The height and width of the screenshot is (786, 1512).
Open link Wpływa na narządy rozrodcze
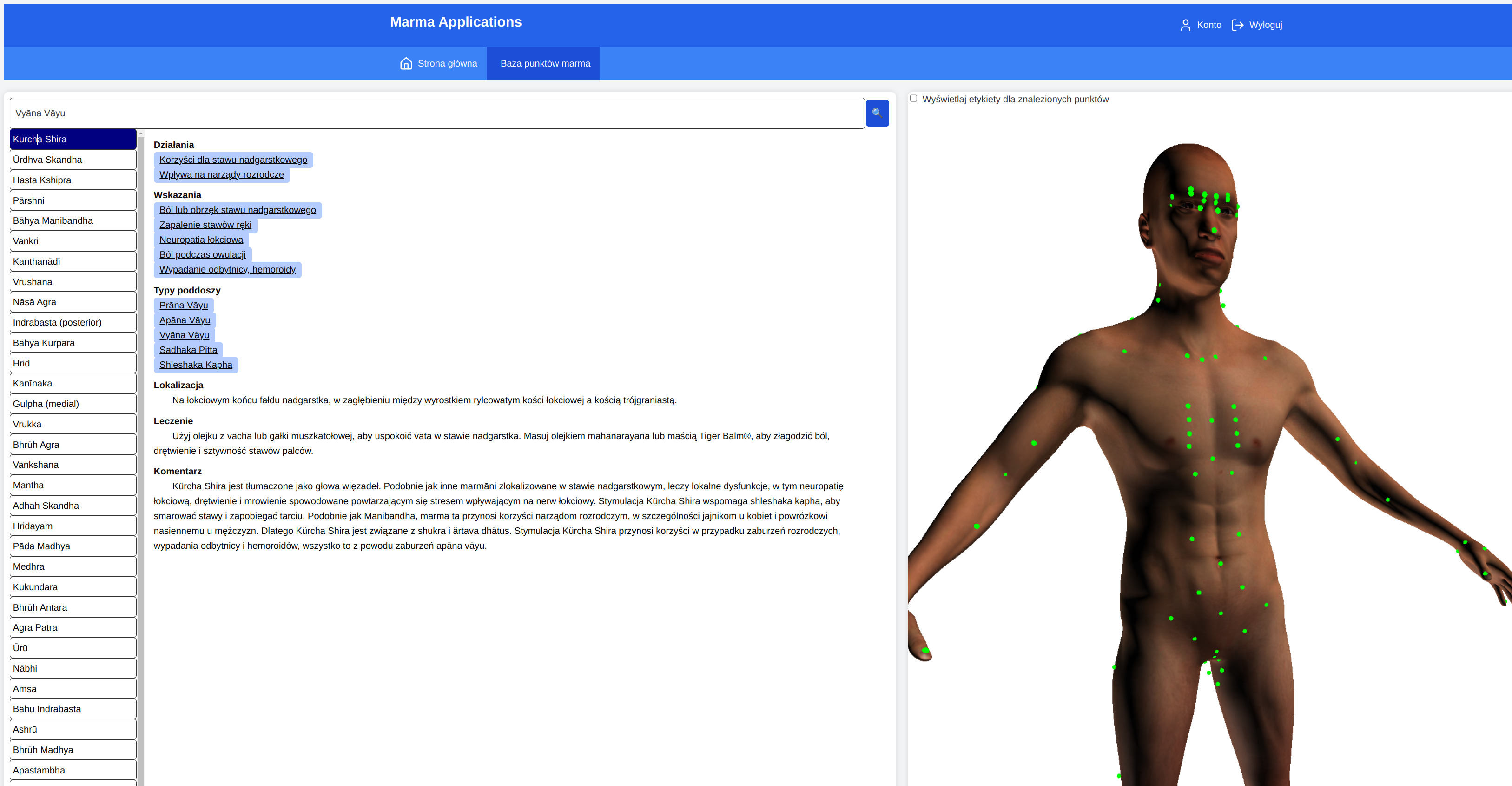point(221,174)
